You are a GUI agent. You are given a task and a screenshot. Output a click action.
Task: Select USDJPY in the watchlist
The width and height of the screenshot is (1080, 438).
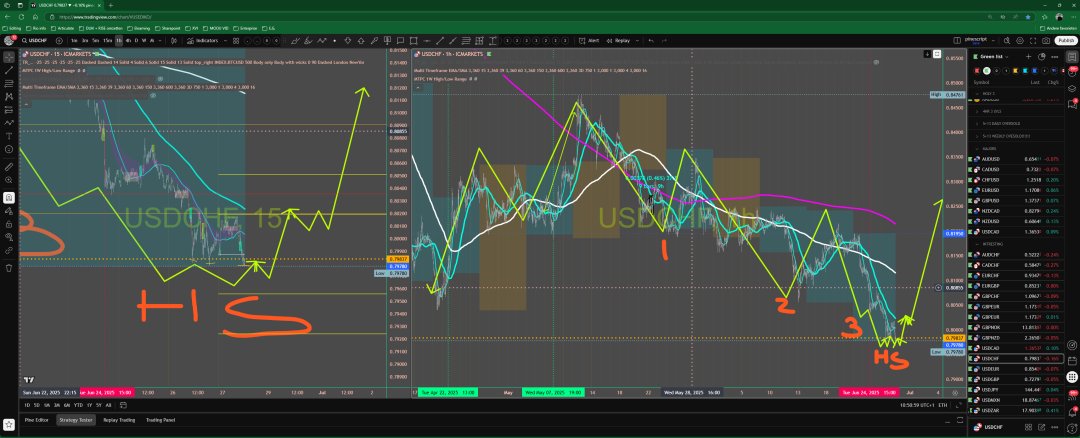(1016, 389)
